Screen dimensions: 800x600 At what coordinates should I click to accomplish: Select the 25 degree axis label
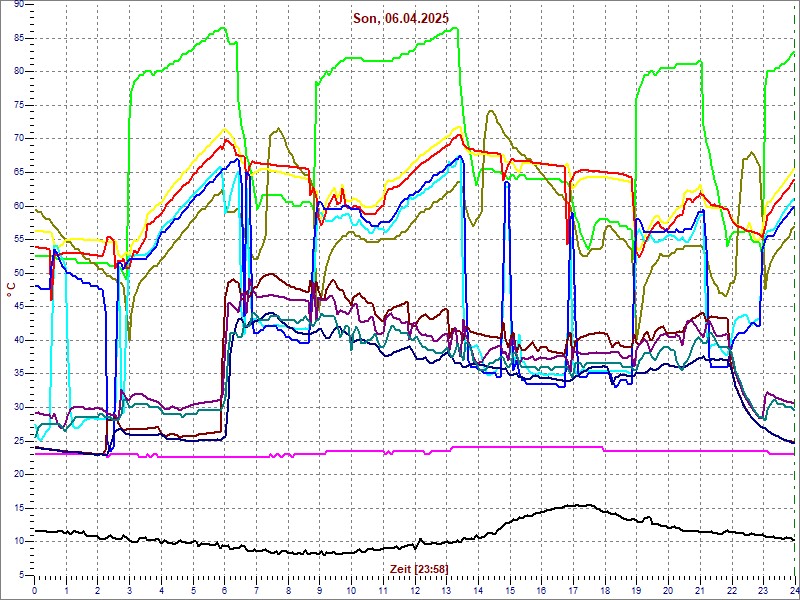point(18,441)
